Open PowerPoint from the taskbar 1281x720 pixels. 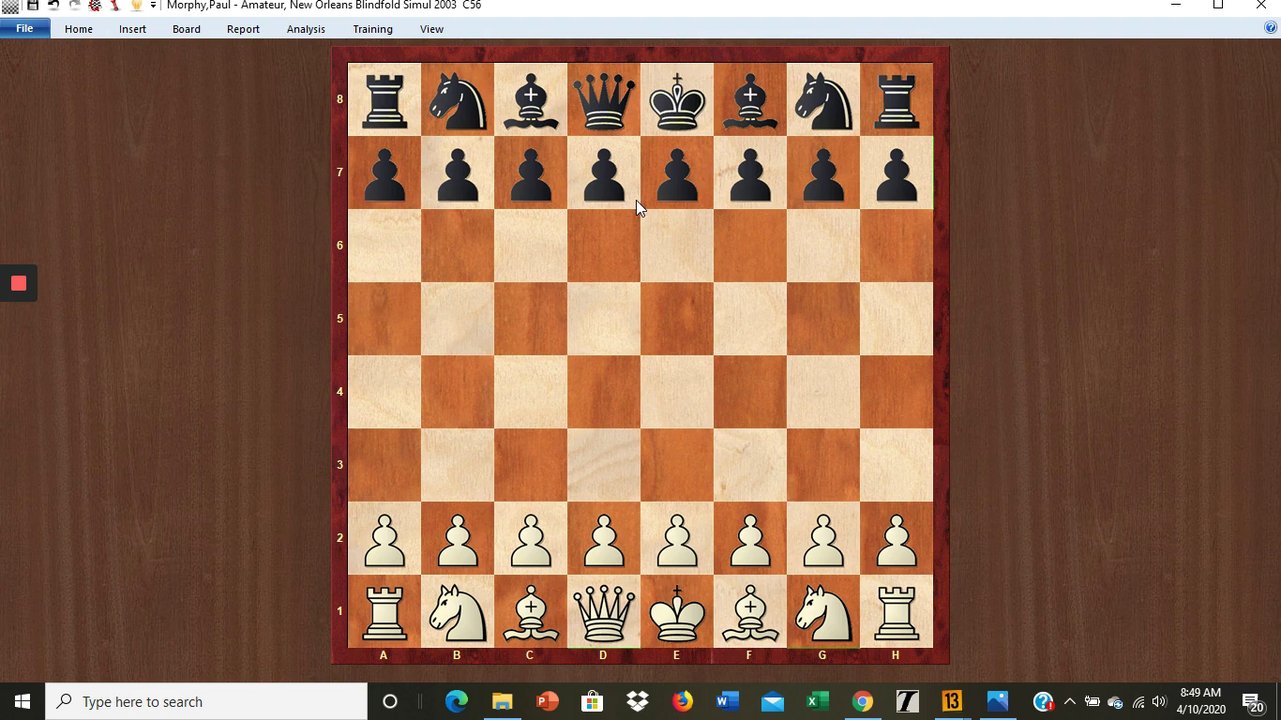[547, 701]
